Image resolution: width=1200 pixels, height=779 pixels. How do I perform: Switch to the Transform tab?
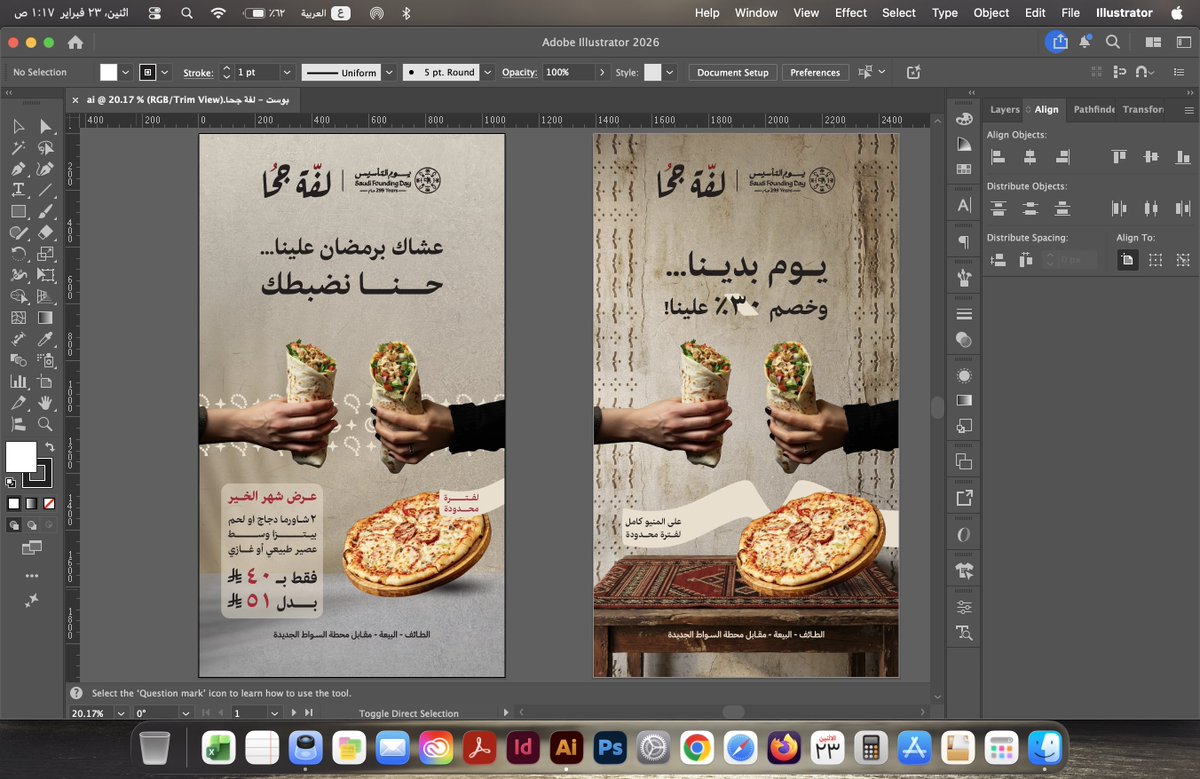(x=1143, y=110)
